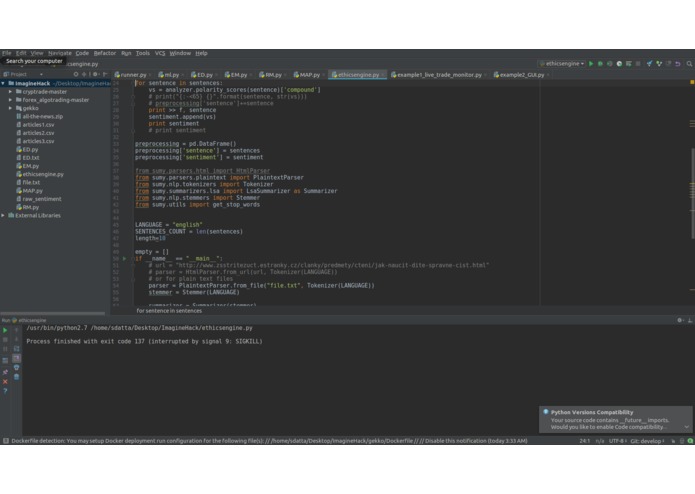
Task: Open Project panel settings gear
Action: [x=95, y=74]
